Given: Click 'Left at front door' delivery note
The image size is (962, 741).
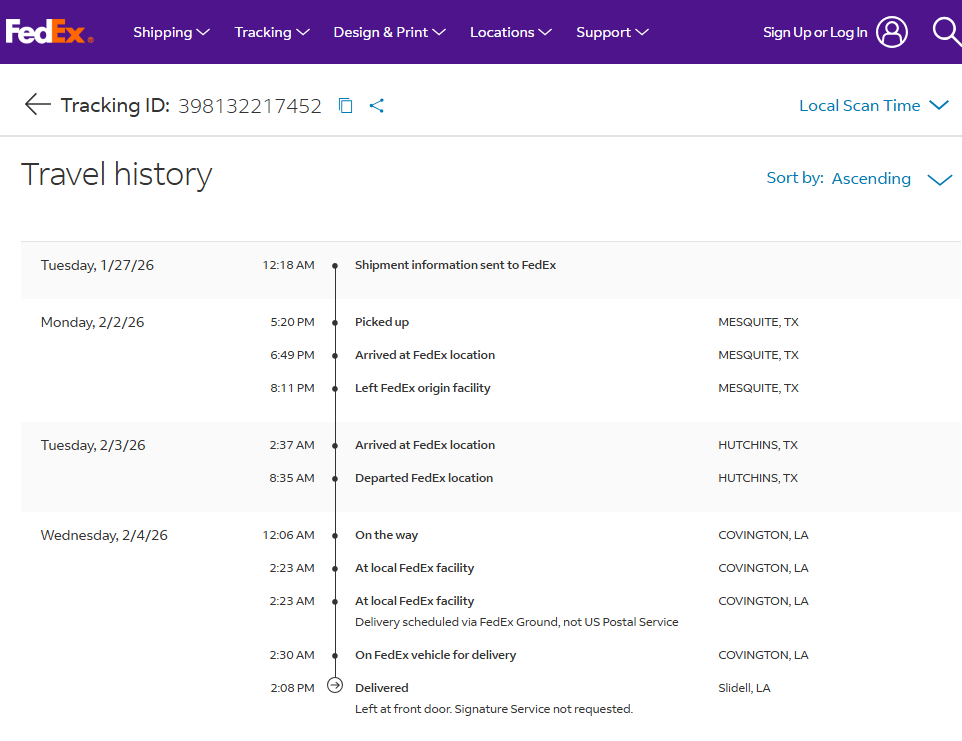Looking at the screenshot, I should [x=494, y=709].
